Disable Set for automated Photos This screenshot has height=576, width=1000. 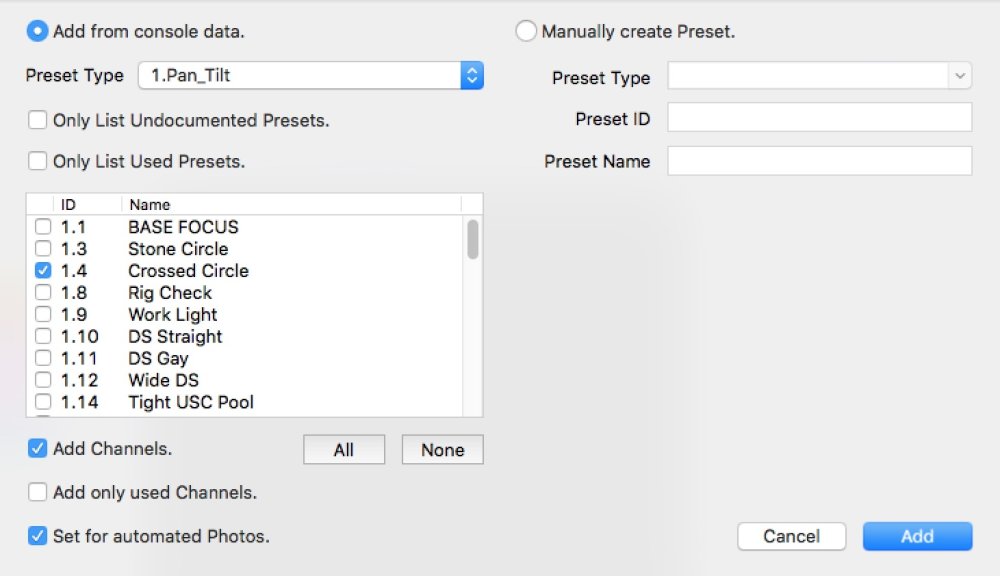tap(37, 536)
